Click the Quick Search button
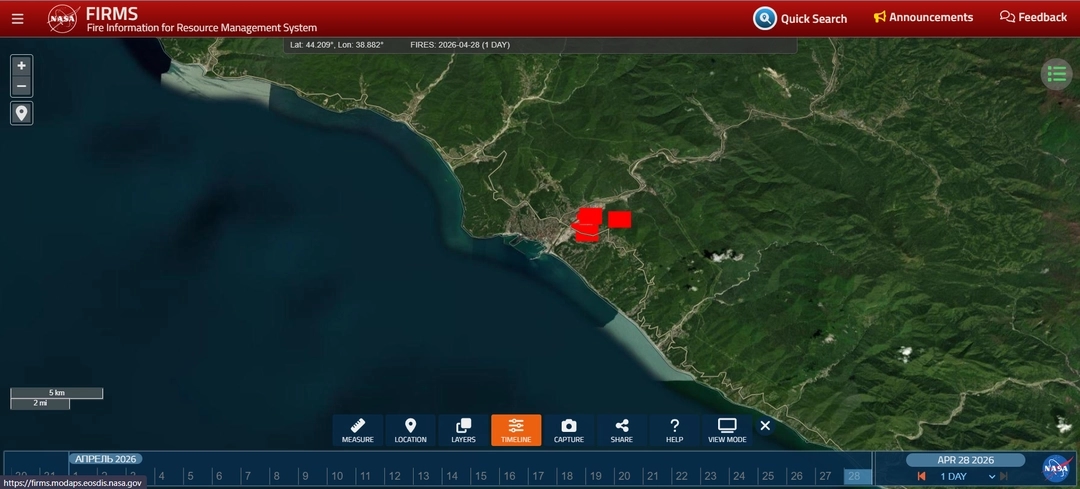This screenshot has width=1080, height=489. tap(801, 18)
